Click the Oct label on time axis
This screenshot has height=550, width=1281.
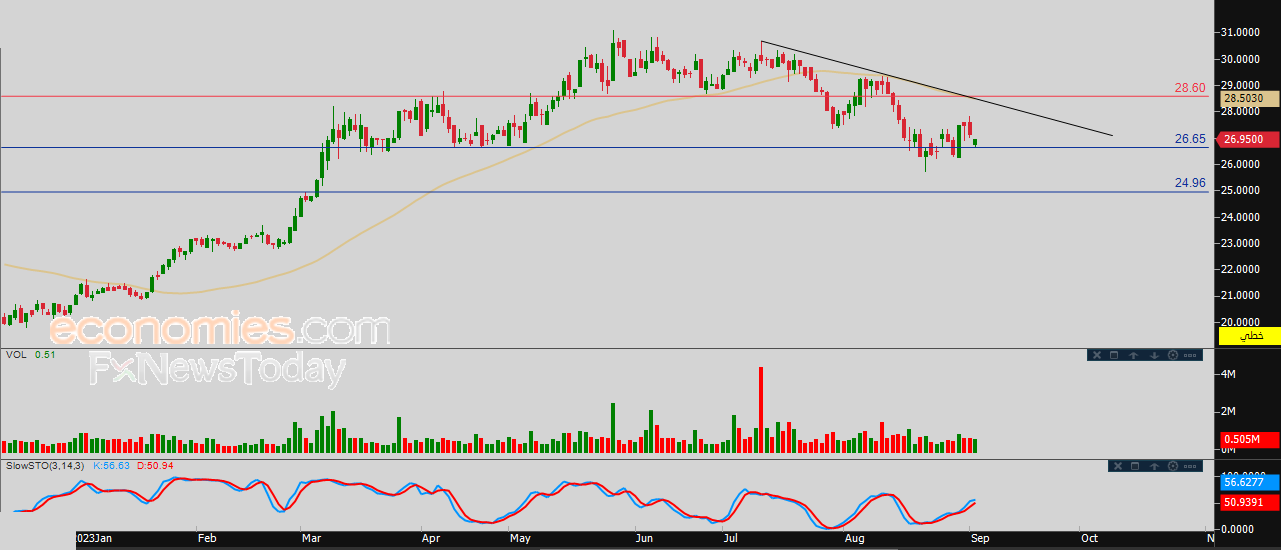[x=1089, y=538]
